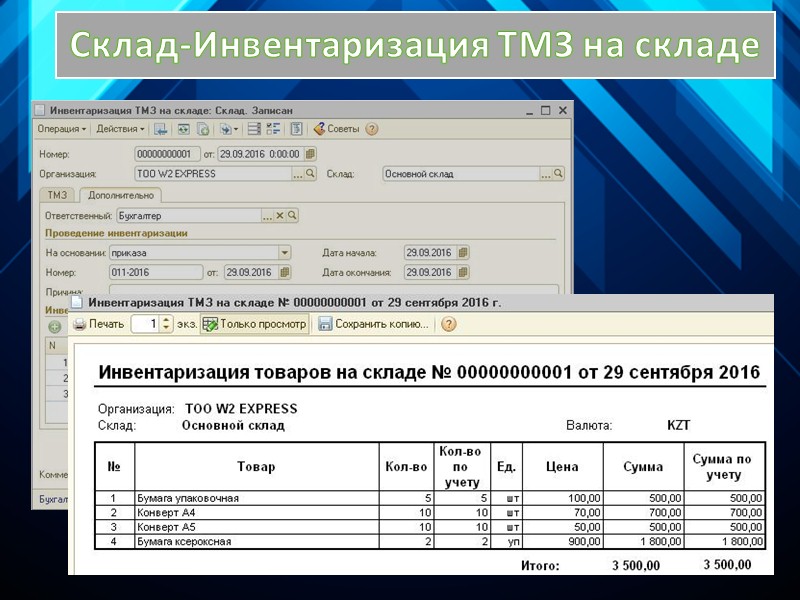Click the Товар column header

click(257, 467)
